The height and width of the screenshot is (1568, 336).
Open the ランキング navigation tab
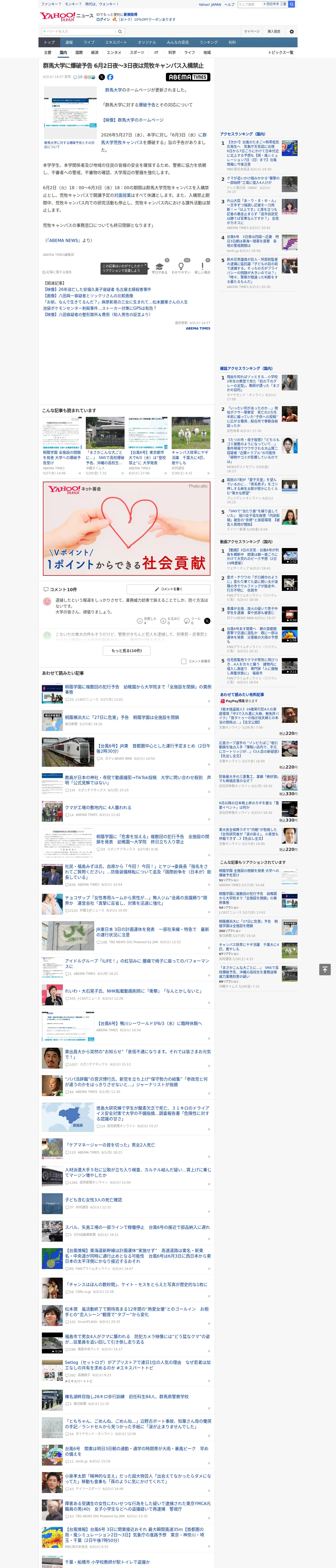click(x=209, y=43)
